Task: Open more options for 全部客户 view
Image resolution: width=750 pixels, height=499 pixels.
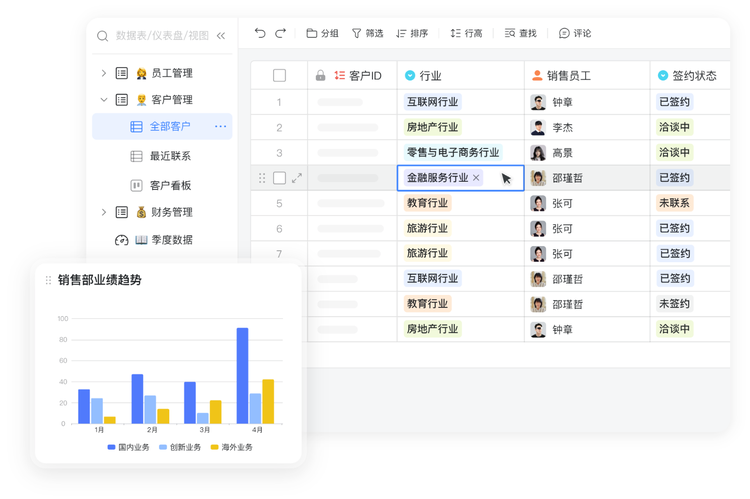Action: coord(221,126)
